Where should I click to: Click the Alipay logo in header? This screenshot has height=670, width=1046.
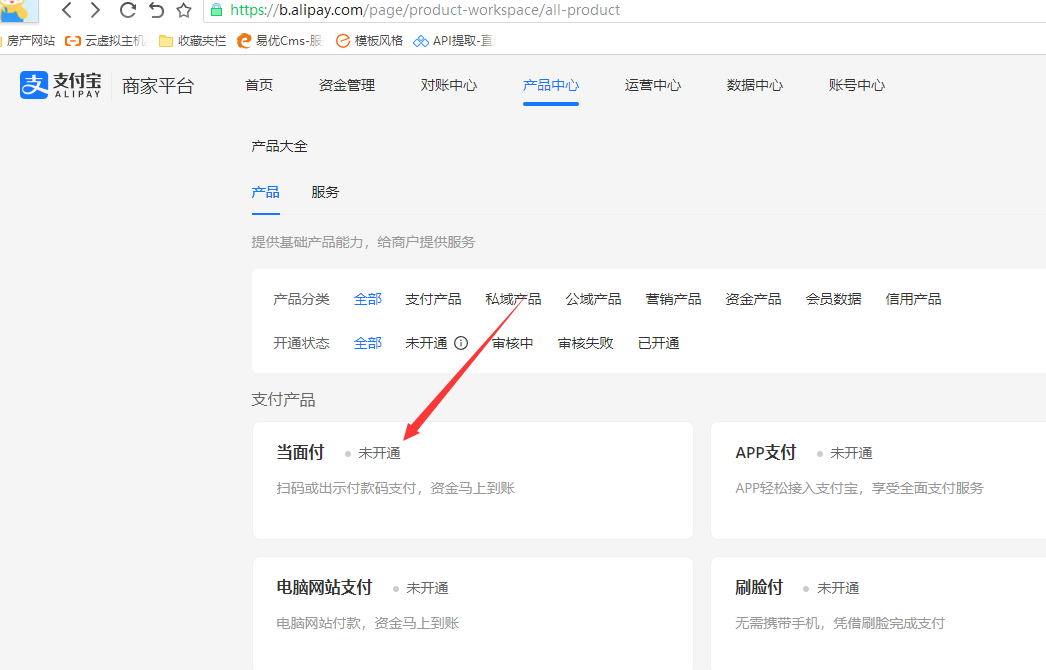click(x=60, y=85)
